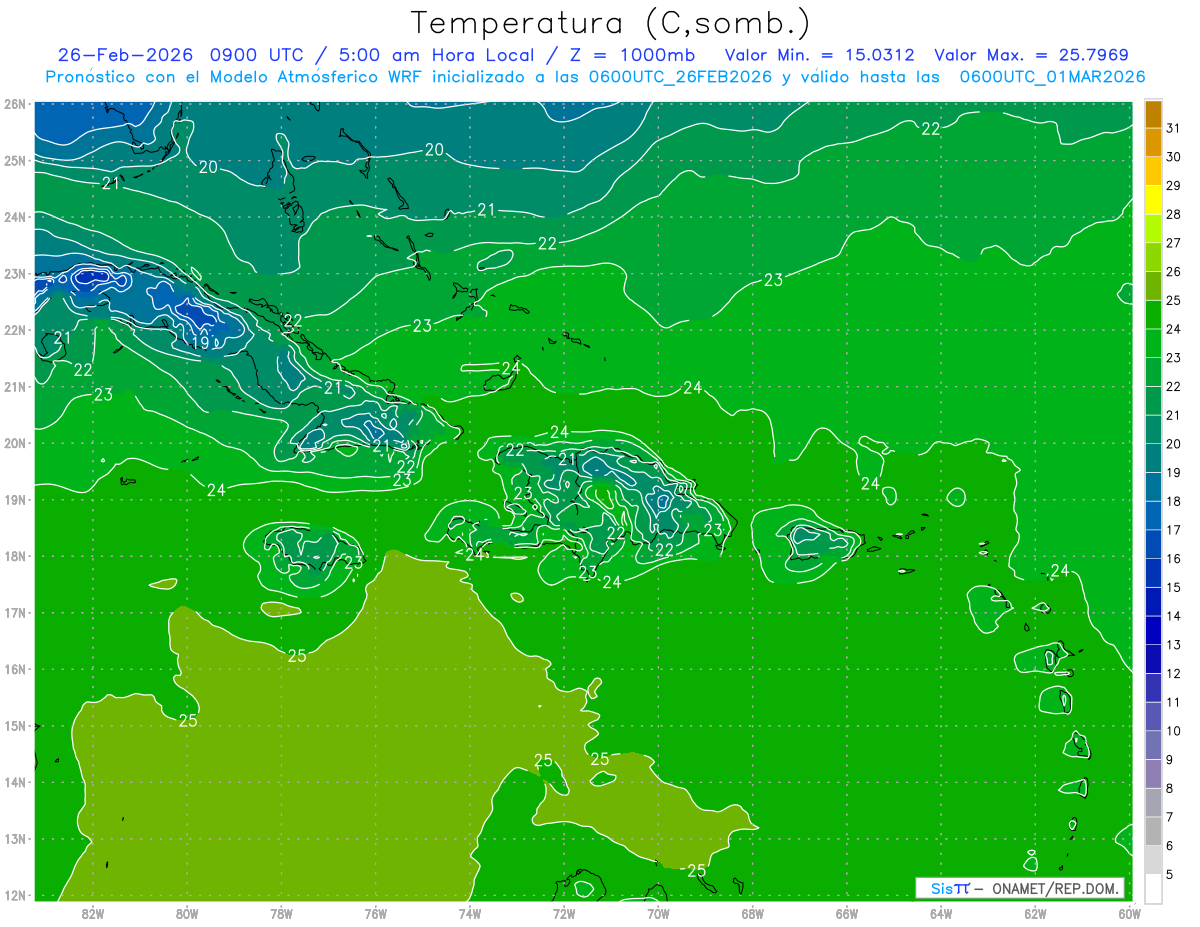The image size is (1200, 927).
Task: Click the '62W' longitude axis label
Action: [x=1035, y=912]
